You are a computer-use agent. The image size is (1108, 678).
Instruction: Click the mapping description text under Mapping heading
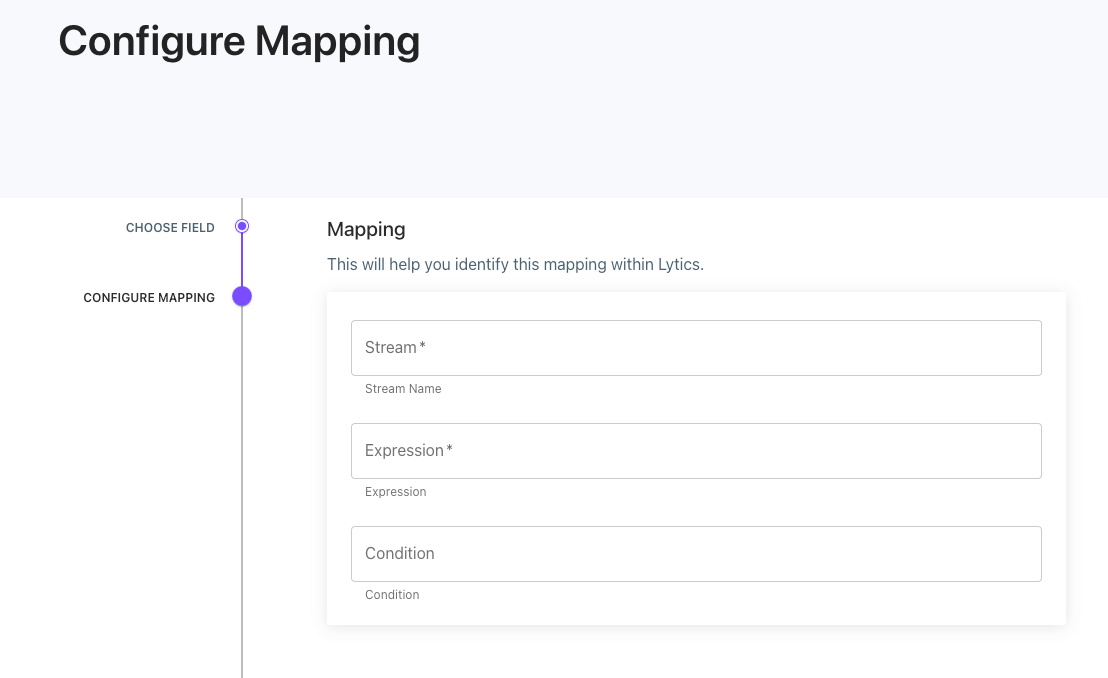coord(516,264)
